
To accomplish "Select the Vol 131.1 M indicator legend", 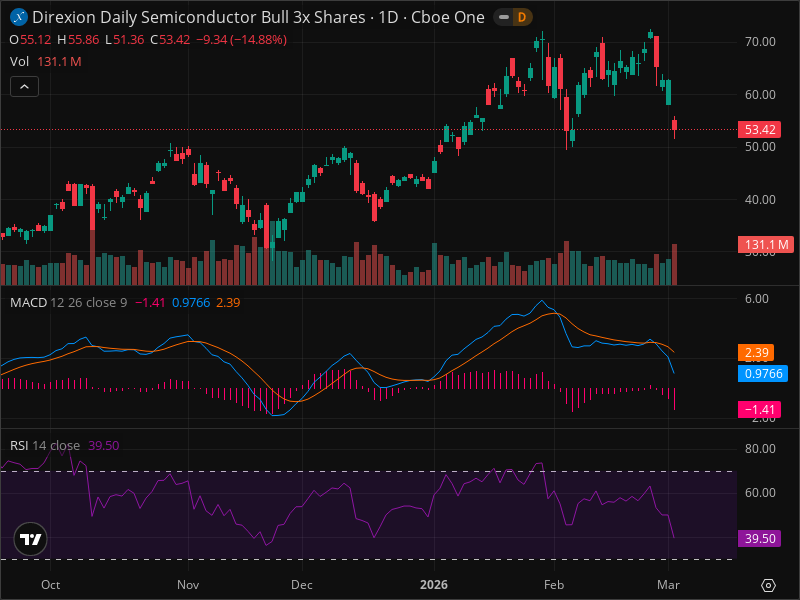I will click(x=45, y=62).
